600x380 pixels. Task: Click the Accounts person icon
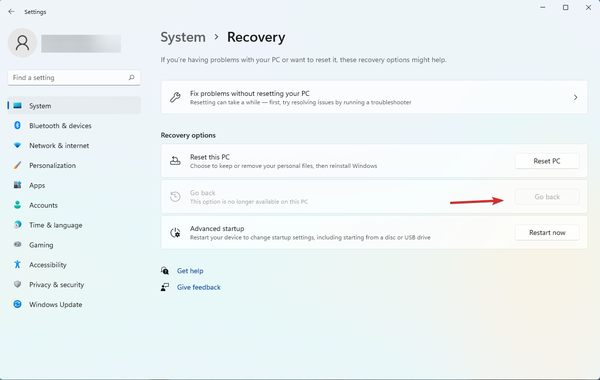pos(17,205)
